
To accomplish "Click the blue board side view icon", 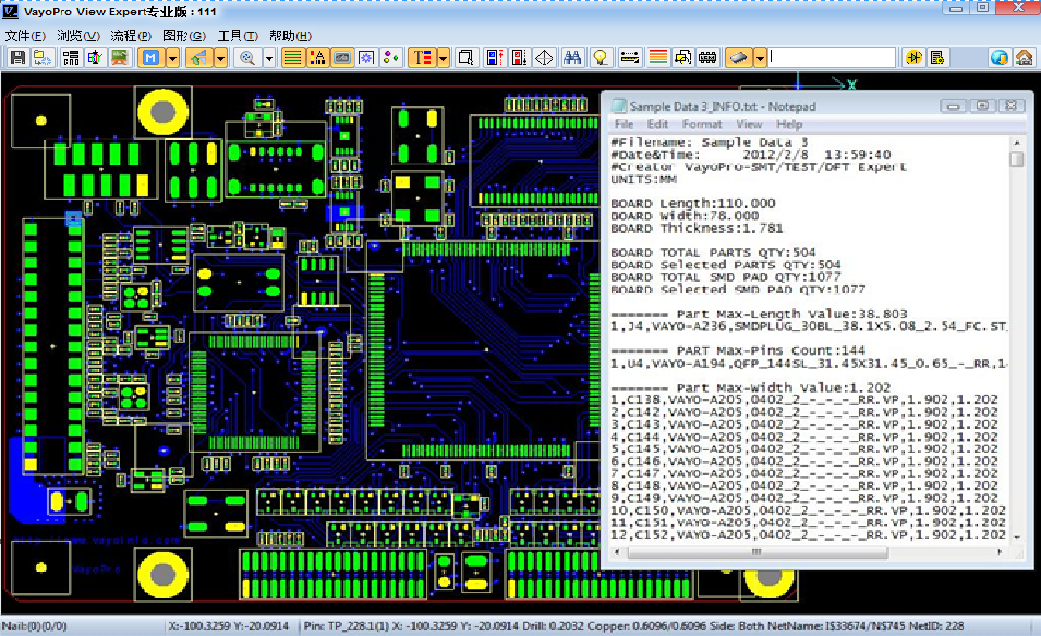I will pyautogui.click(x=494, y=58).
